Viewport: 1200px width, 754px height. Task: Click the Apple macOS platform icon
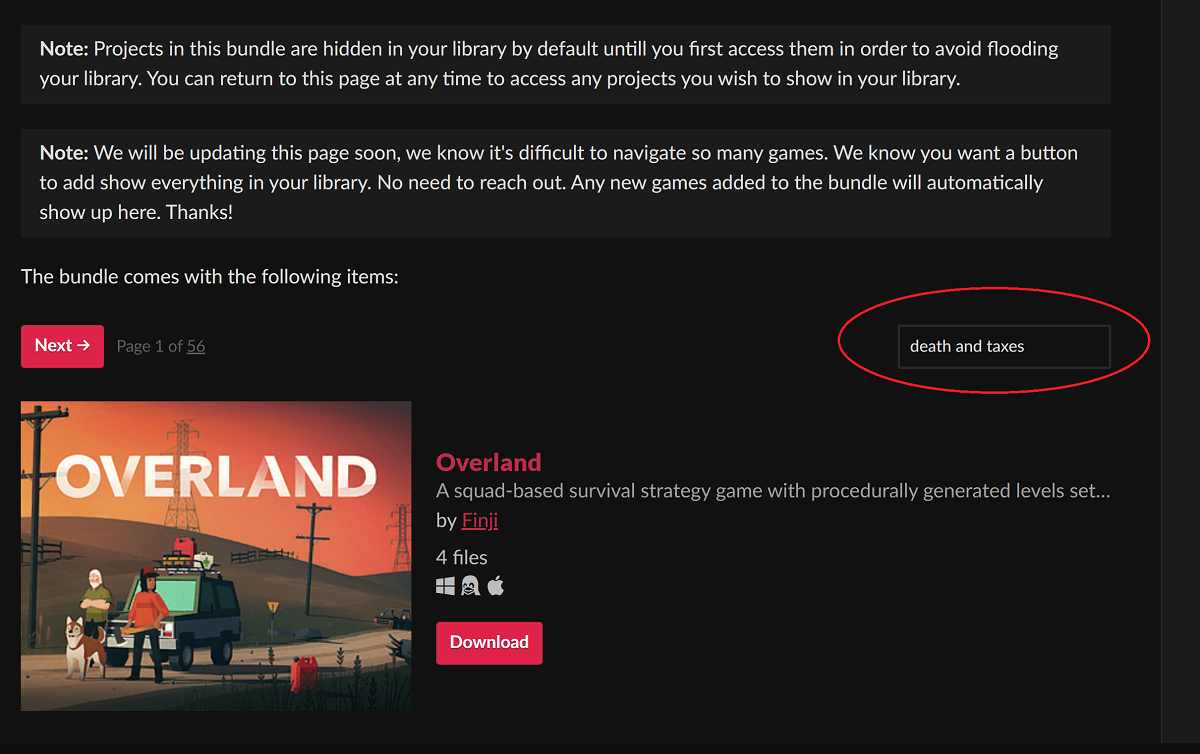495,586
